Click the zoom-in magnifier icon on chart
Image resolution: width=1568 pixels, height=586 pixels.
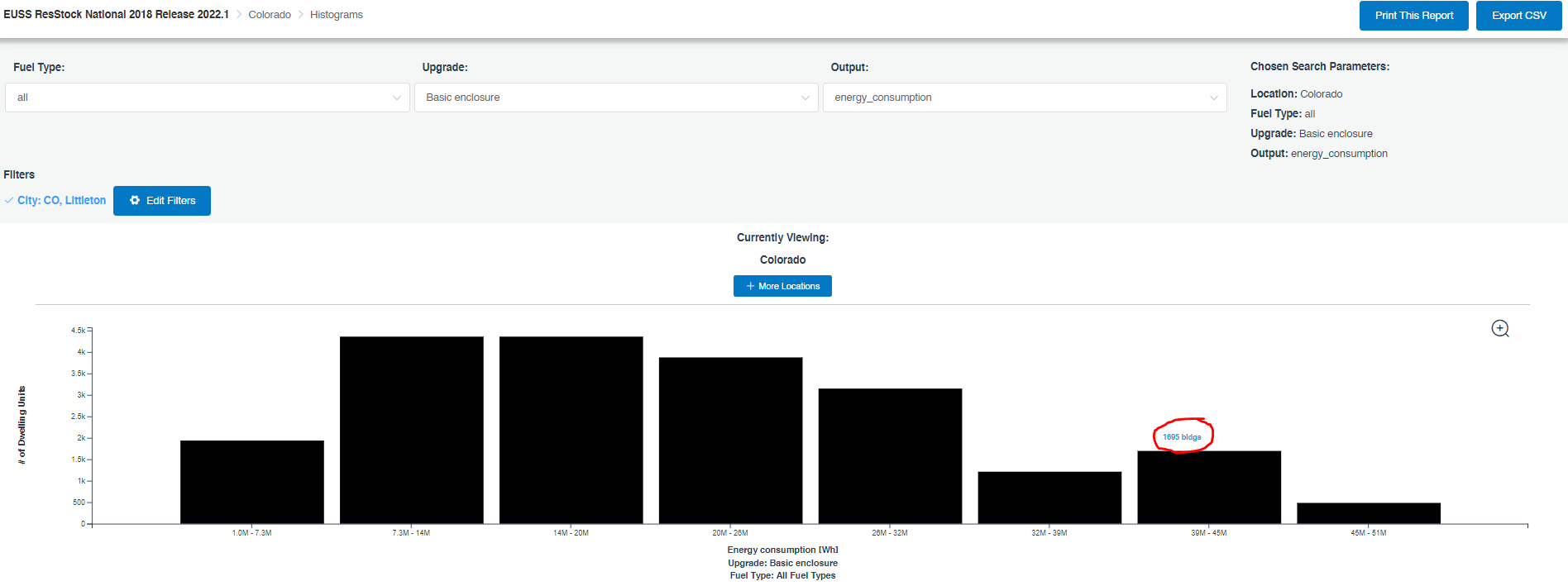(1499, 329)
